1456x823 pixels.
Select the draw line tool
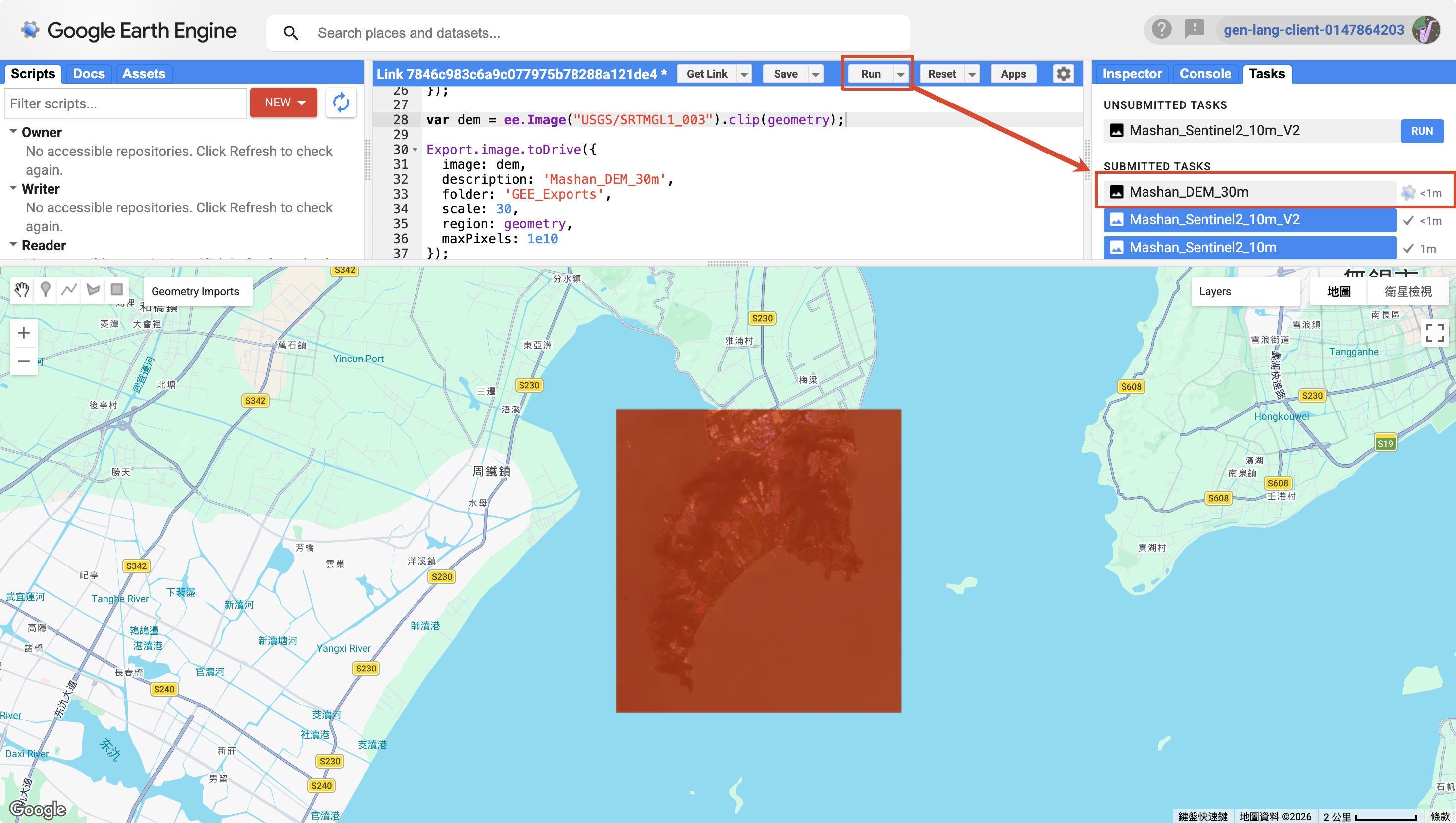tap(69, 290)
